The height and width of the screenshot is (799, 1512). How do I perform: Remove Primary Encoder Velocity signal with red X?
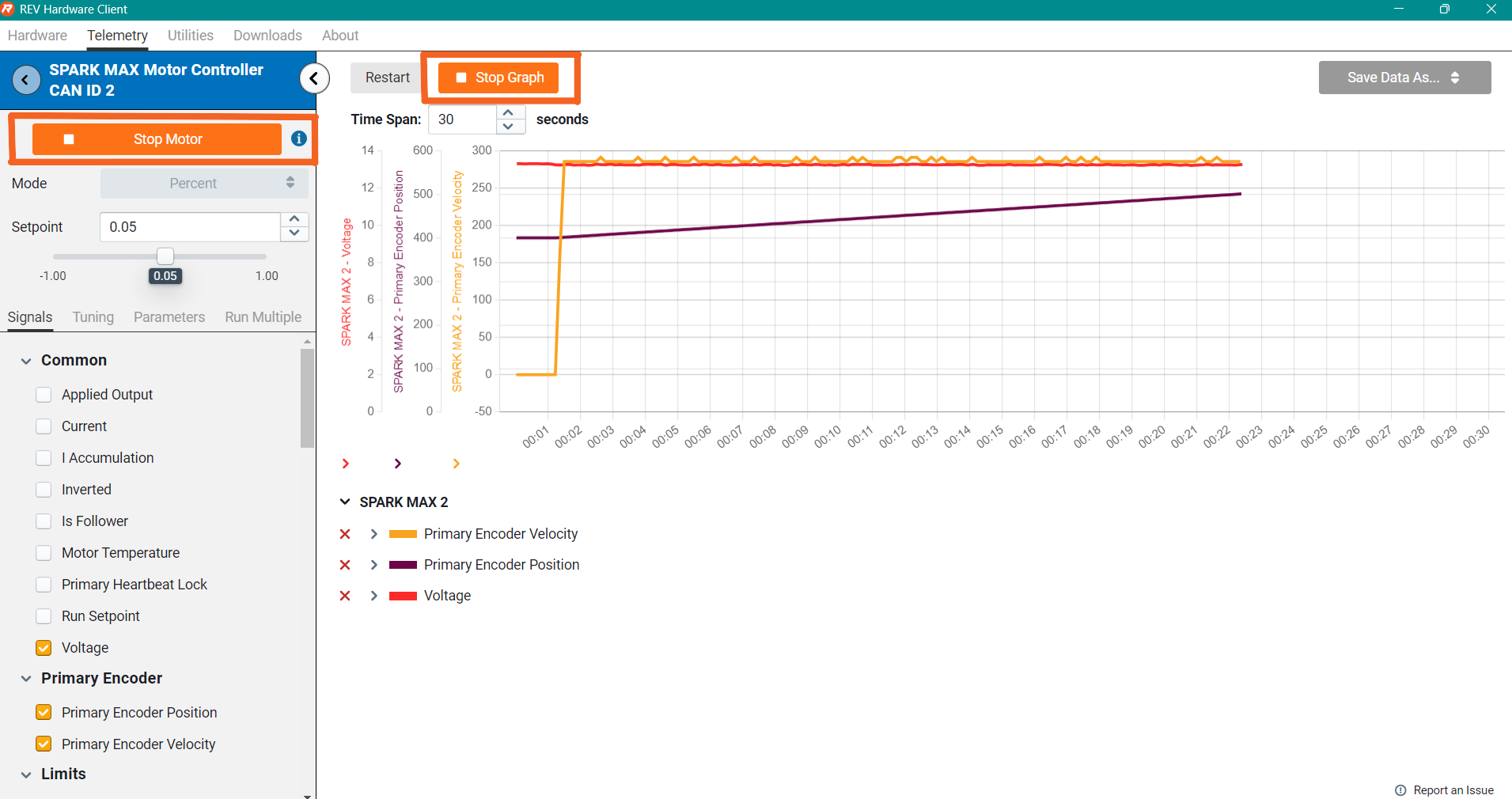point(345,534)
